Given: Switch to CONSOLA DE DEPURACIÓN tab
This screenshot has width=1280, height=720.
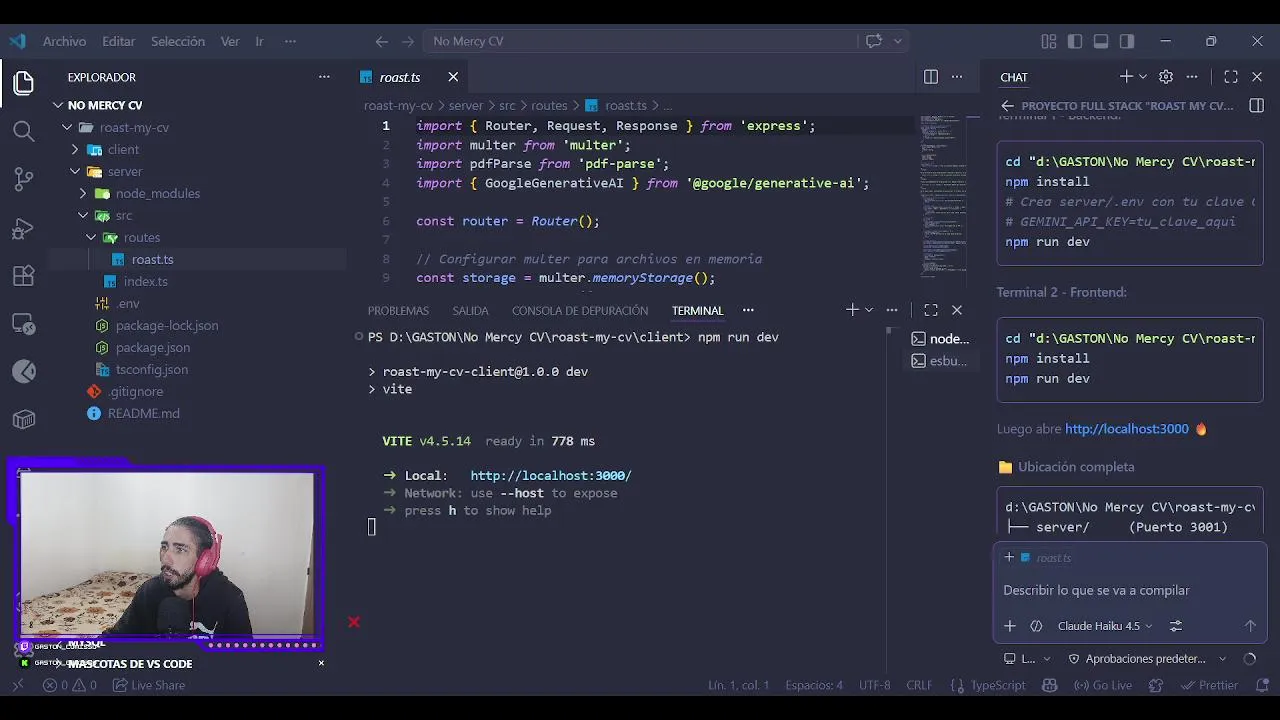Looking at the screenshot, I should pyautogui.click(x=580, y=311).
